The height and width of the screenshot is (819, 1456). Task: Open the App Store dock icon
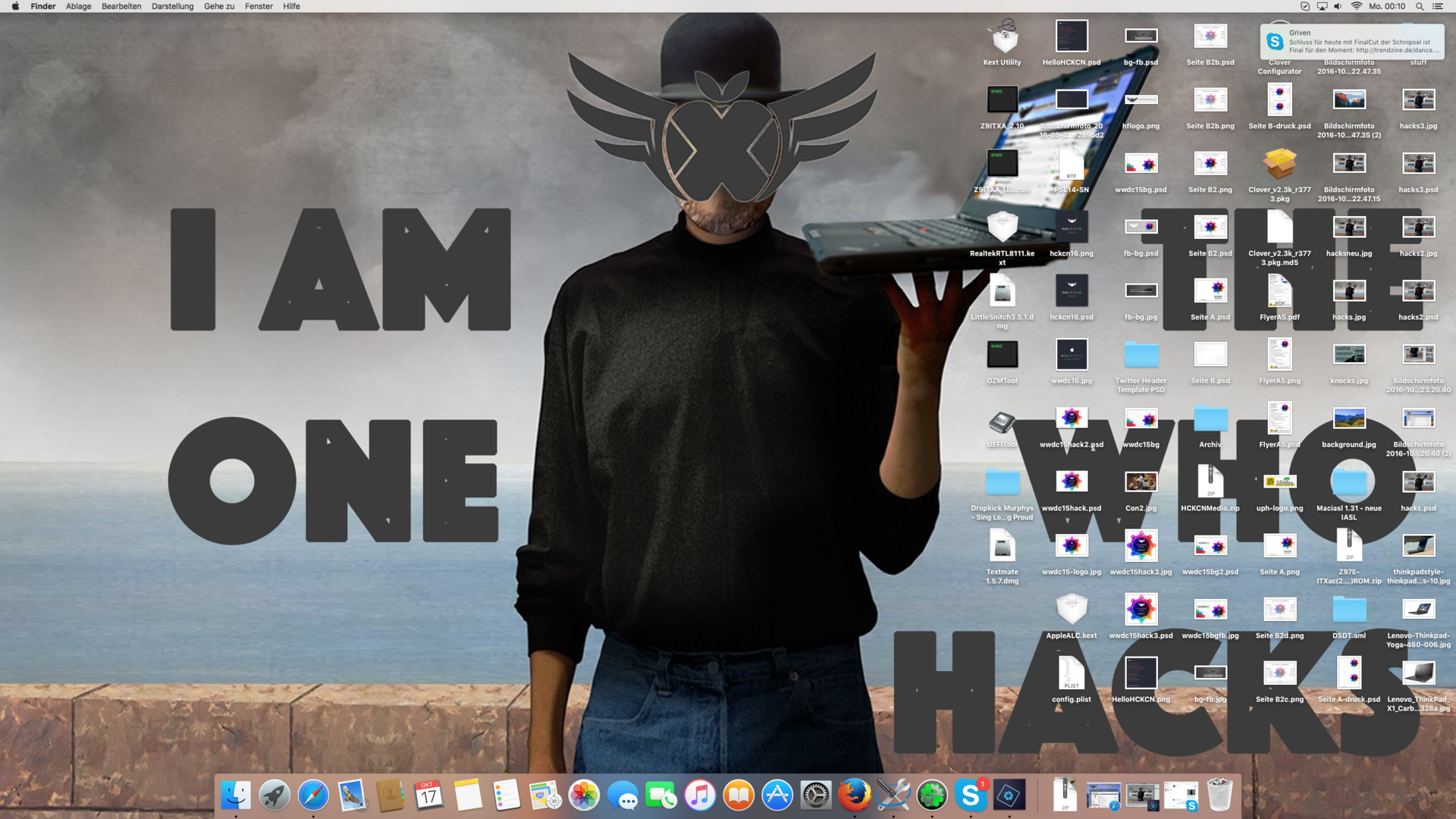[777, 795]
